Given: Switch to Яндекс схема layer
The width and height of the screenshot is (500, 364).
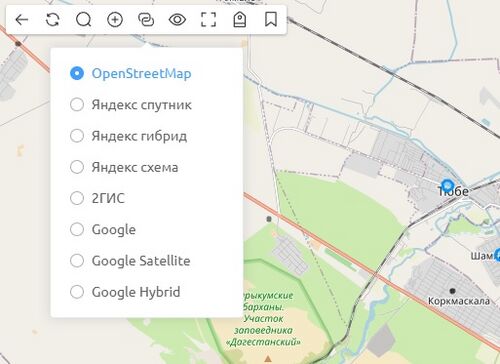Looking at the screenshot, I should (x=124, y=167).
